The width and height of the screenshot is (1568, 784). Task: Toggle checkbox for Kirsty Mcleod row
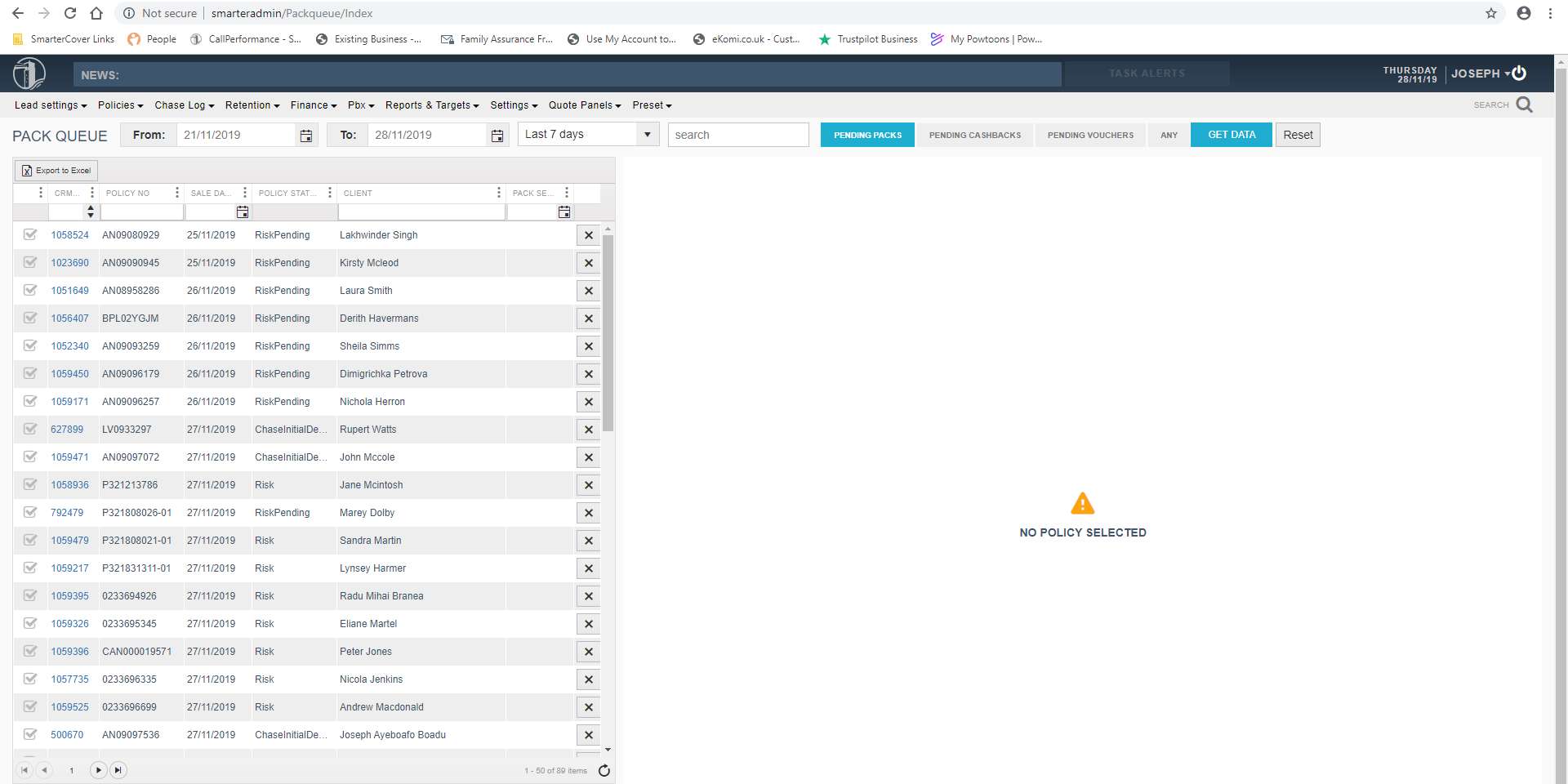tap(30, 262)
